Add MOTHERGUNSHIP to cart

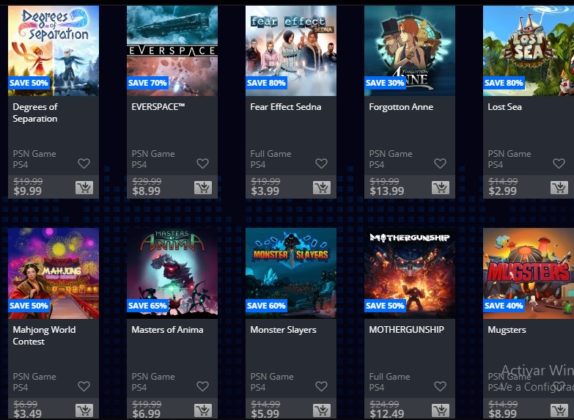pos(440,410)
